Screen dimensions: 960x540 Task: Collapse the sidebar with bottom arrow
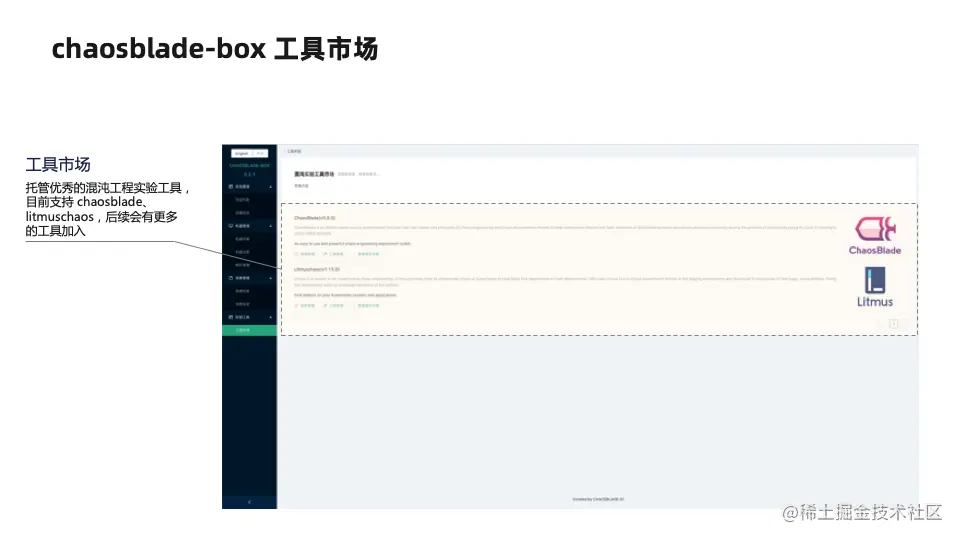click(249, 502)
